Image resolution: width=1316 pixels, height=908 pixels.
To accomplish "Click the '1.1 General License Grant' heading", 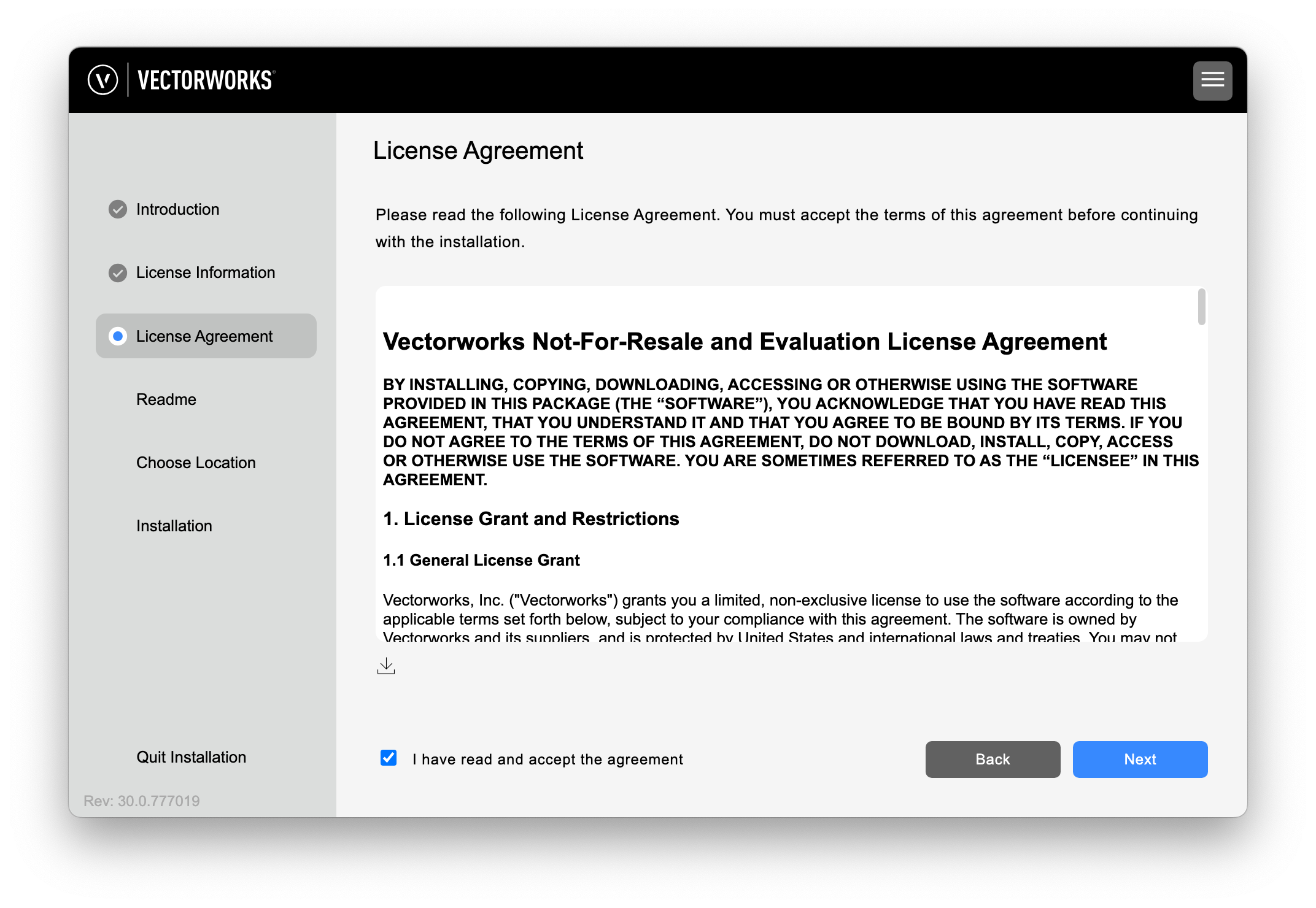I will coord(481,560).
